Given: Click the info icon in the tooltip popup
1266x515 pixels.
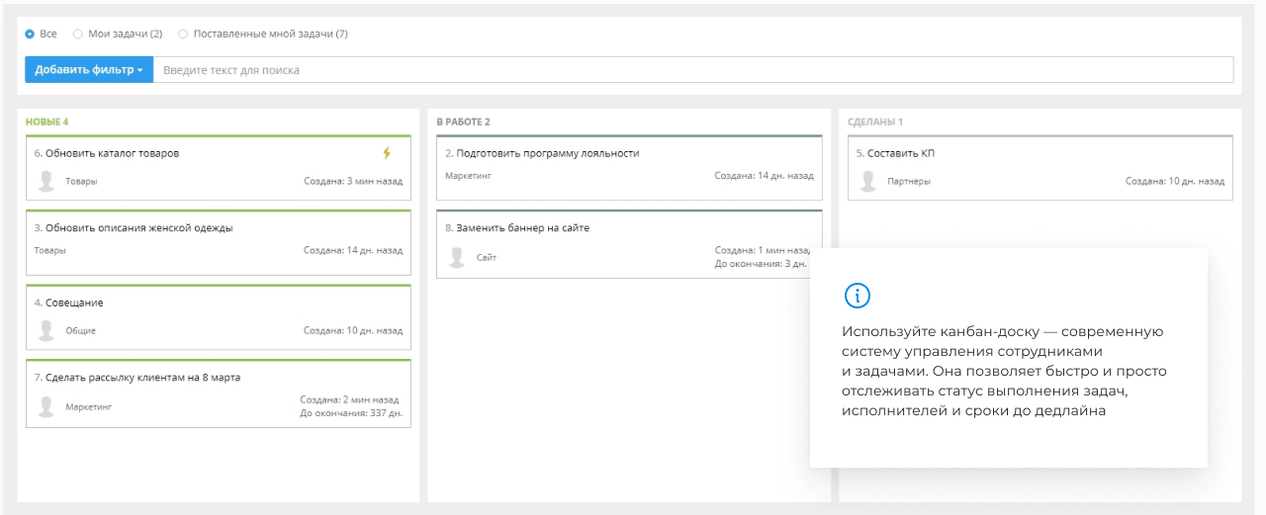Looking at the screenshot, I should 857,295.
